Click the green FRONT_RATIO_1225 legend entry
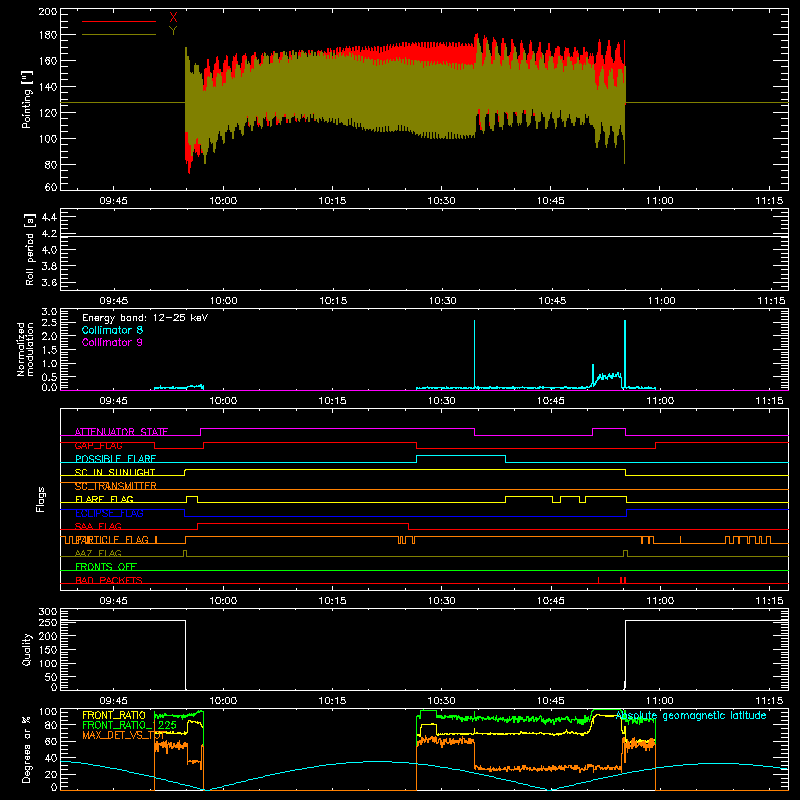Viewport: 800px width, 800px height. [130, 725]
